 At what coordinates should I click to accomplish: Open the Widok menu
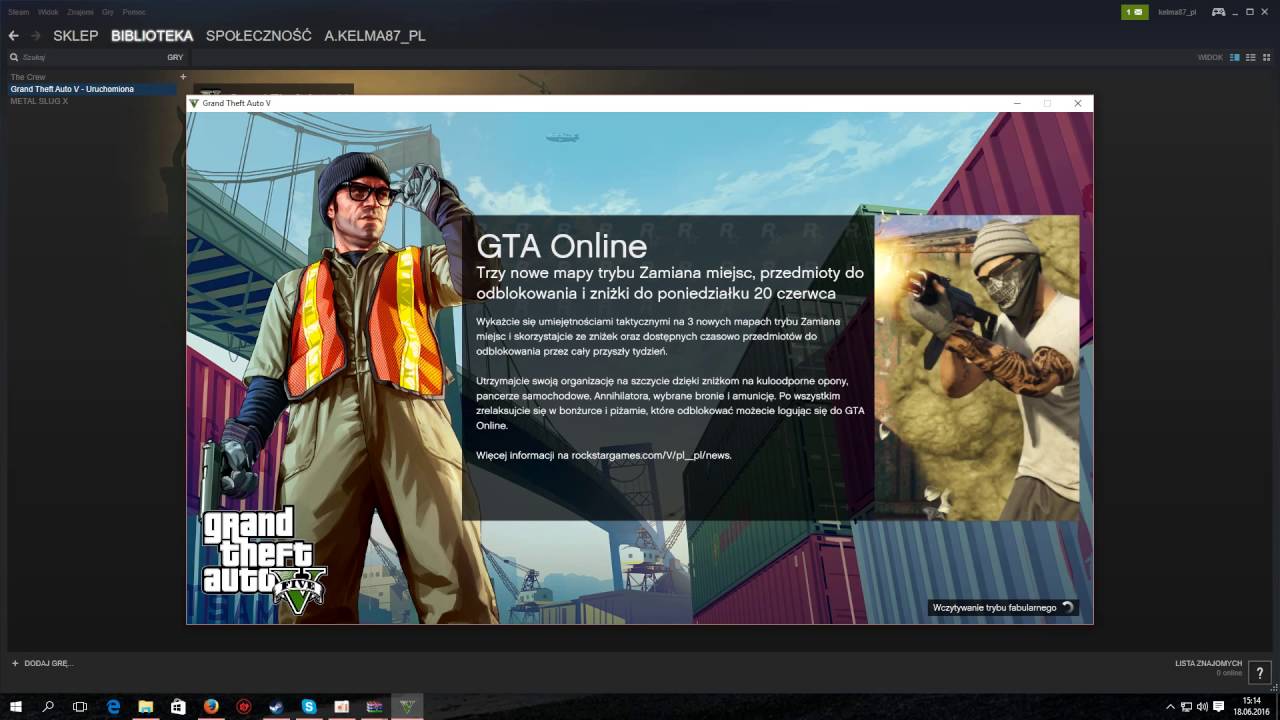[x=48, y=12]
